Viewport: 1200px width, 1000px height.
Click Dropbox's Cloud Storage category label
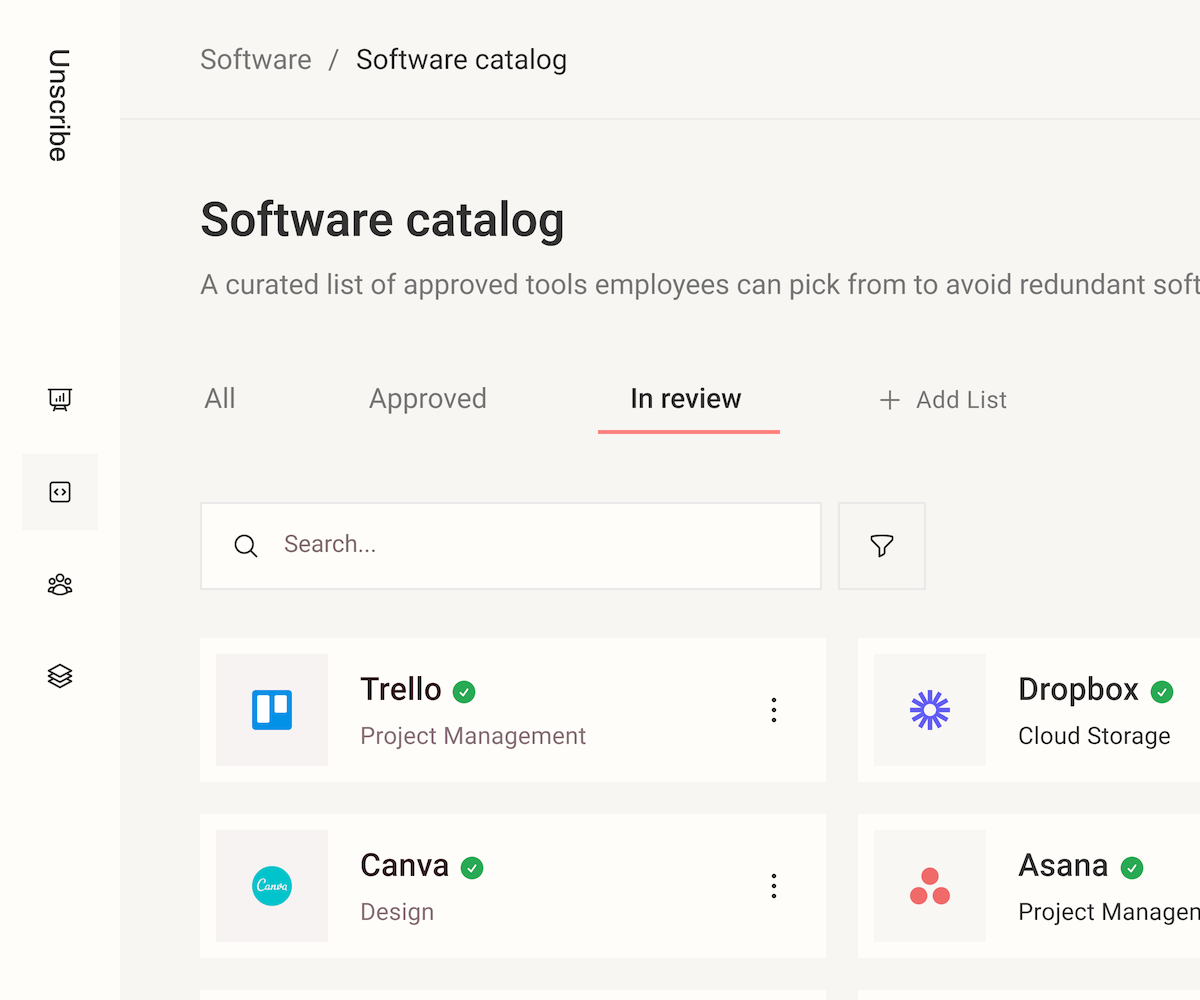[x=1094, y=737]
